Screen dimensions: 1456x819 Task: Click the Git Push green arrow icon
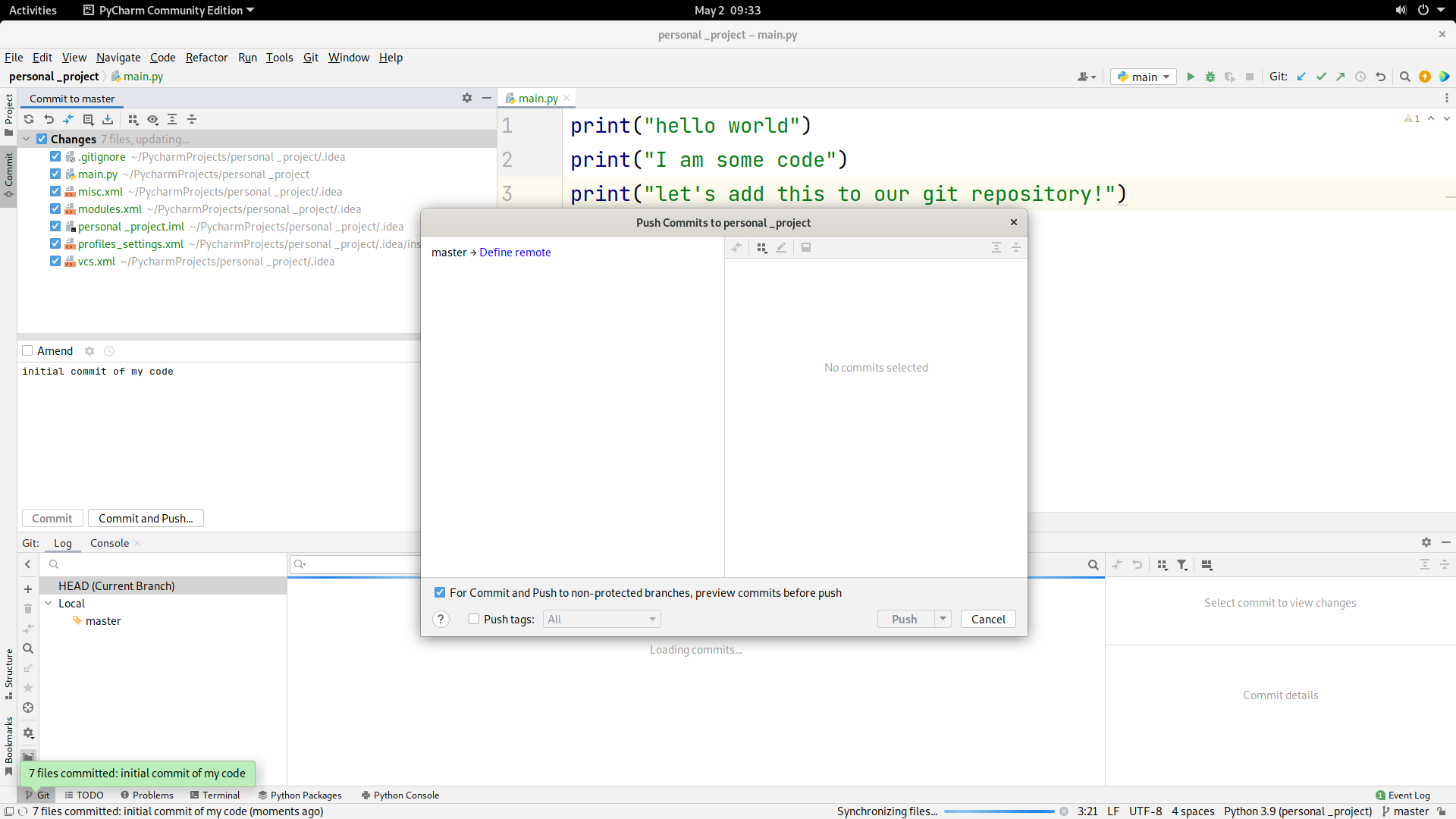point(1341,77)
